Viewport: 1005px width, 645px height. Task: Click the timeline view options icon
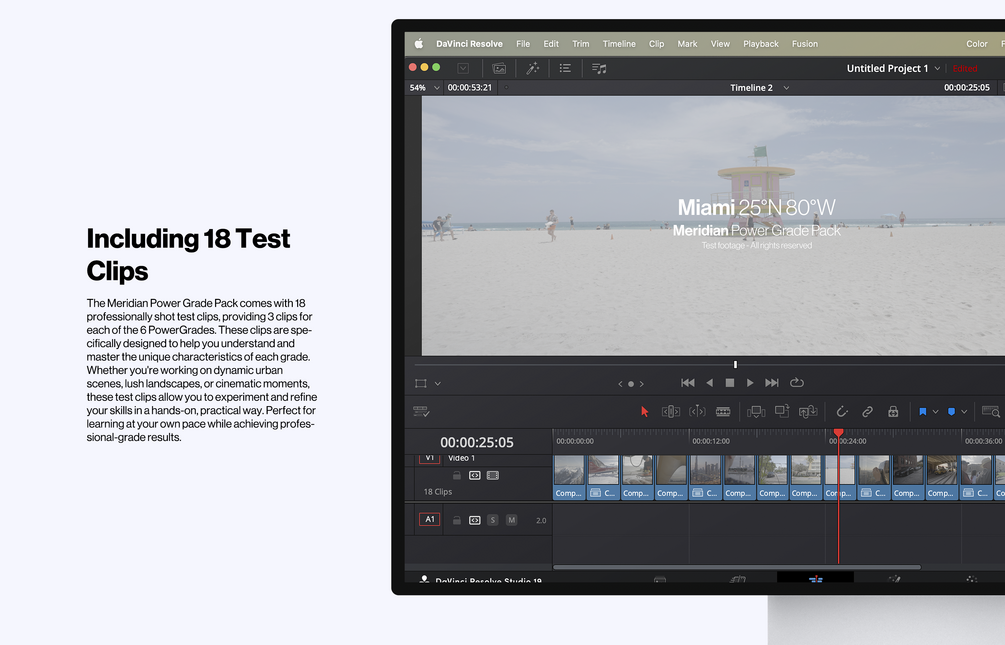click(x=421, y=412)
